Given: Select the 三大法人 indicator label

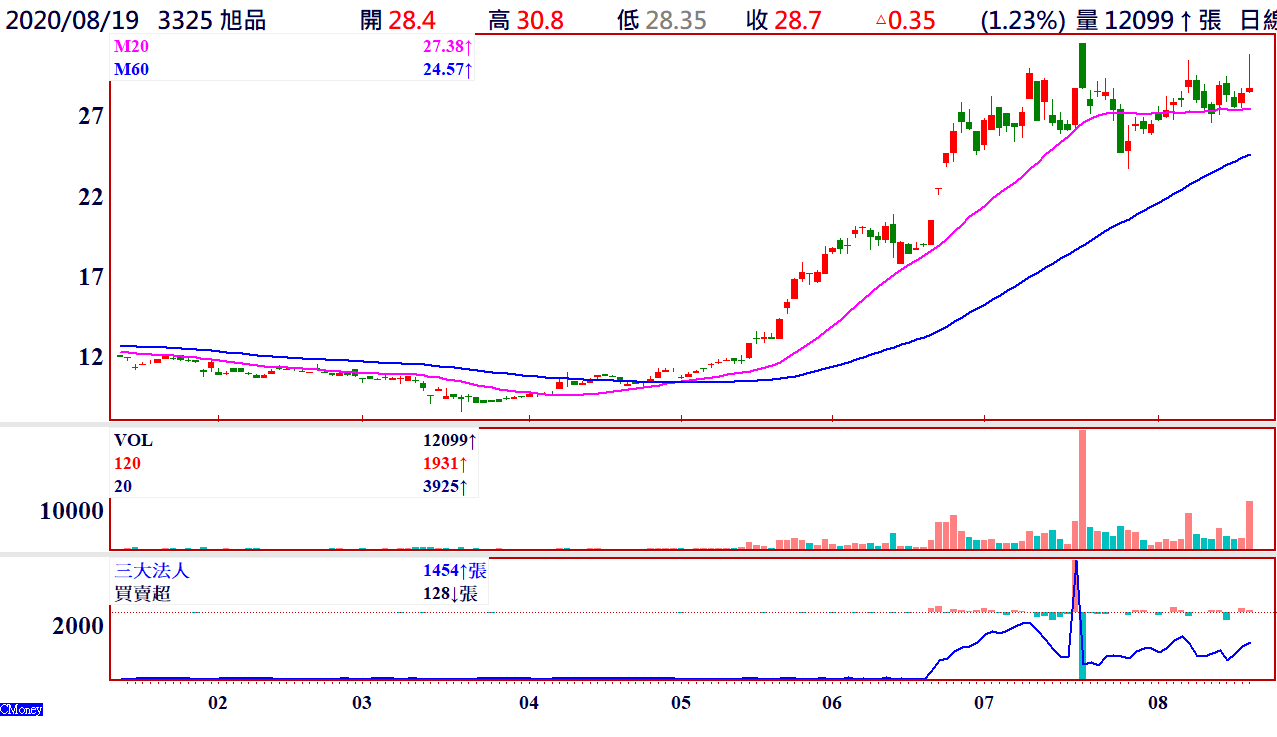Looking at the screenshot, I should tap(151, 571).
